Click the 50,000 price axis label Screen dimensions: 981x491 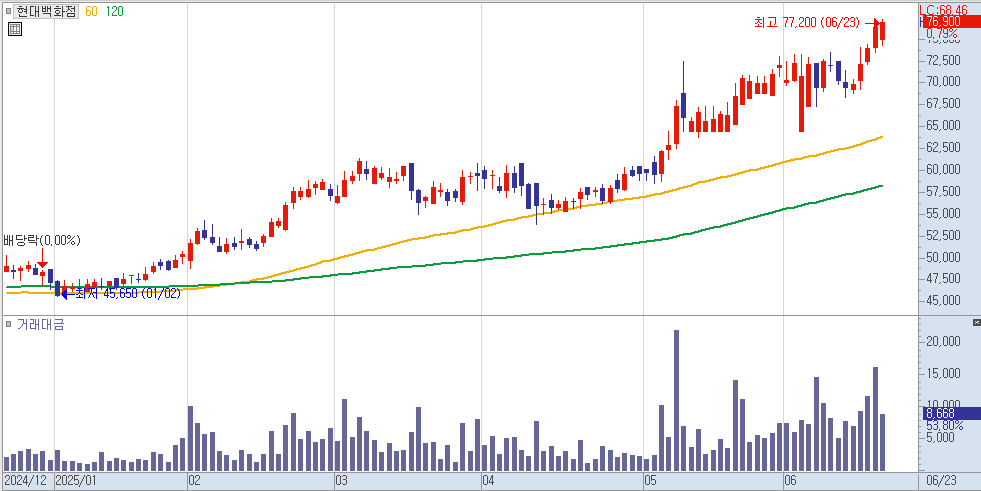[943, 256]
